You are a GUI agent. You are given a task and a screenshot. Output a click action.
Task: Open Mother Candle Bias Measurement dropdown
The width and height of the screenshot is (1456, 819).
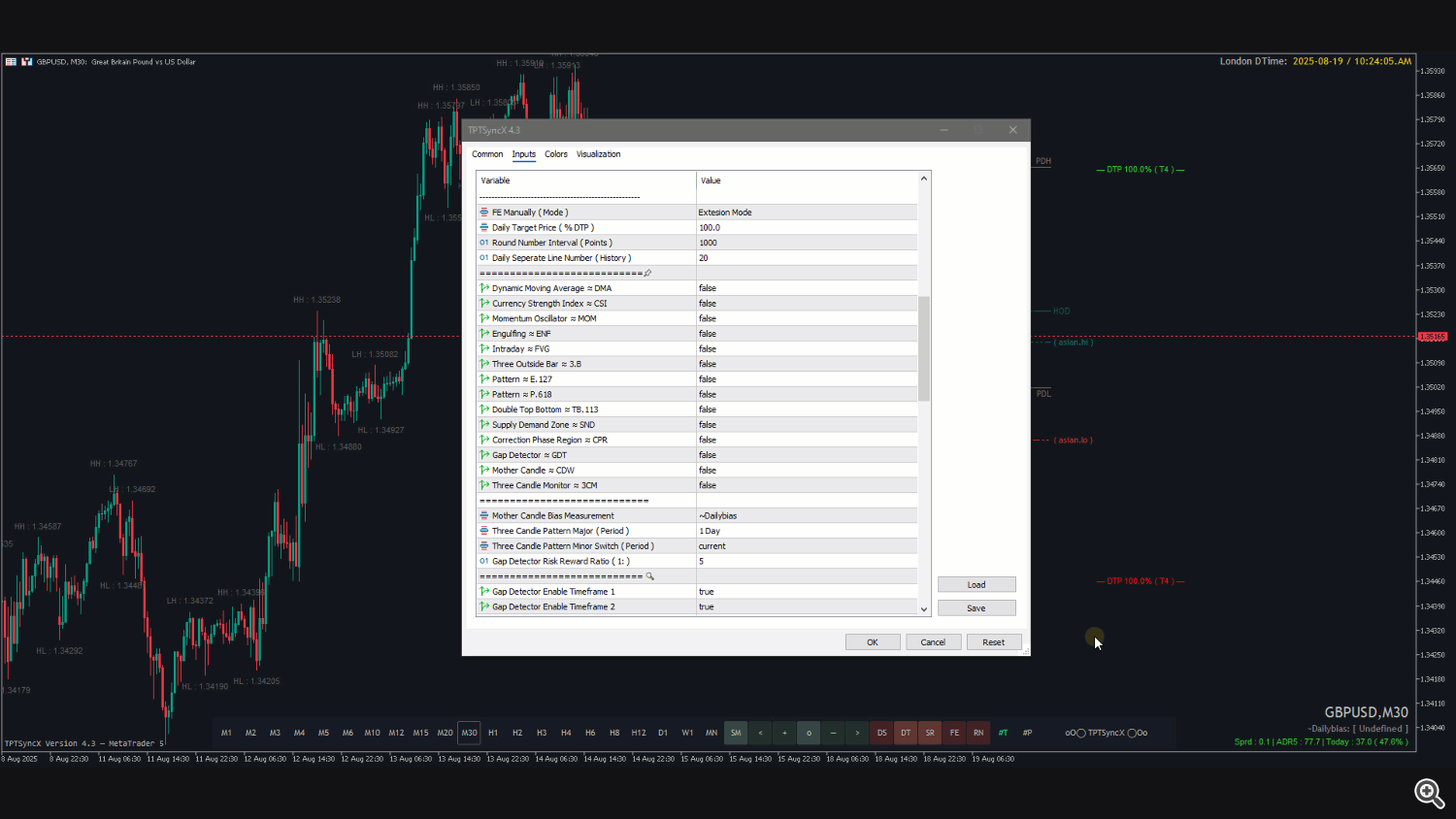click(806, 516)
